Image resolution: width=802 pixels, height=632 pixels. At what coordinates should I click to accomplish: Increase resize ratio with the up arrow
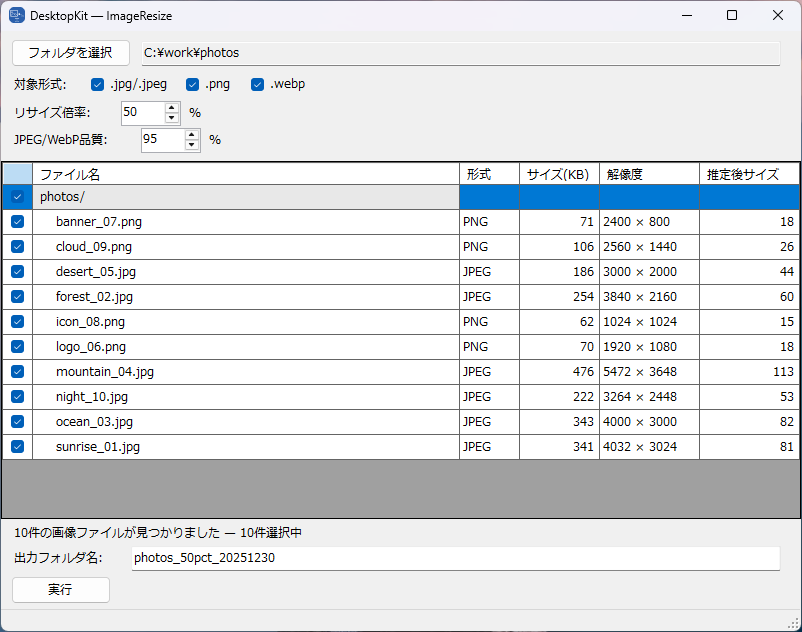172,107
